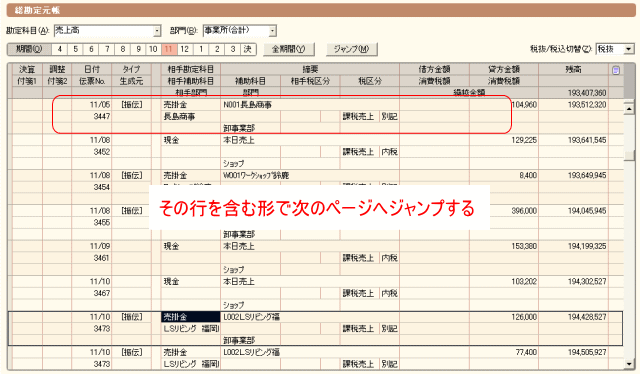Click slip number 3447
Viewport: 640px width, 374px height.
tap(102, 116)
